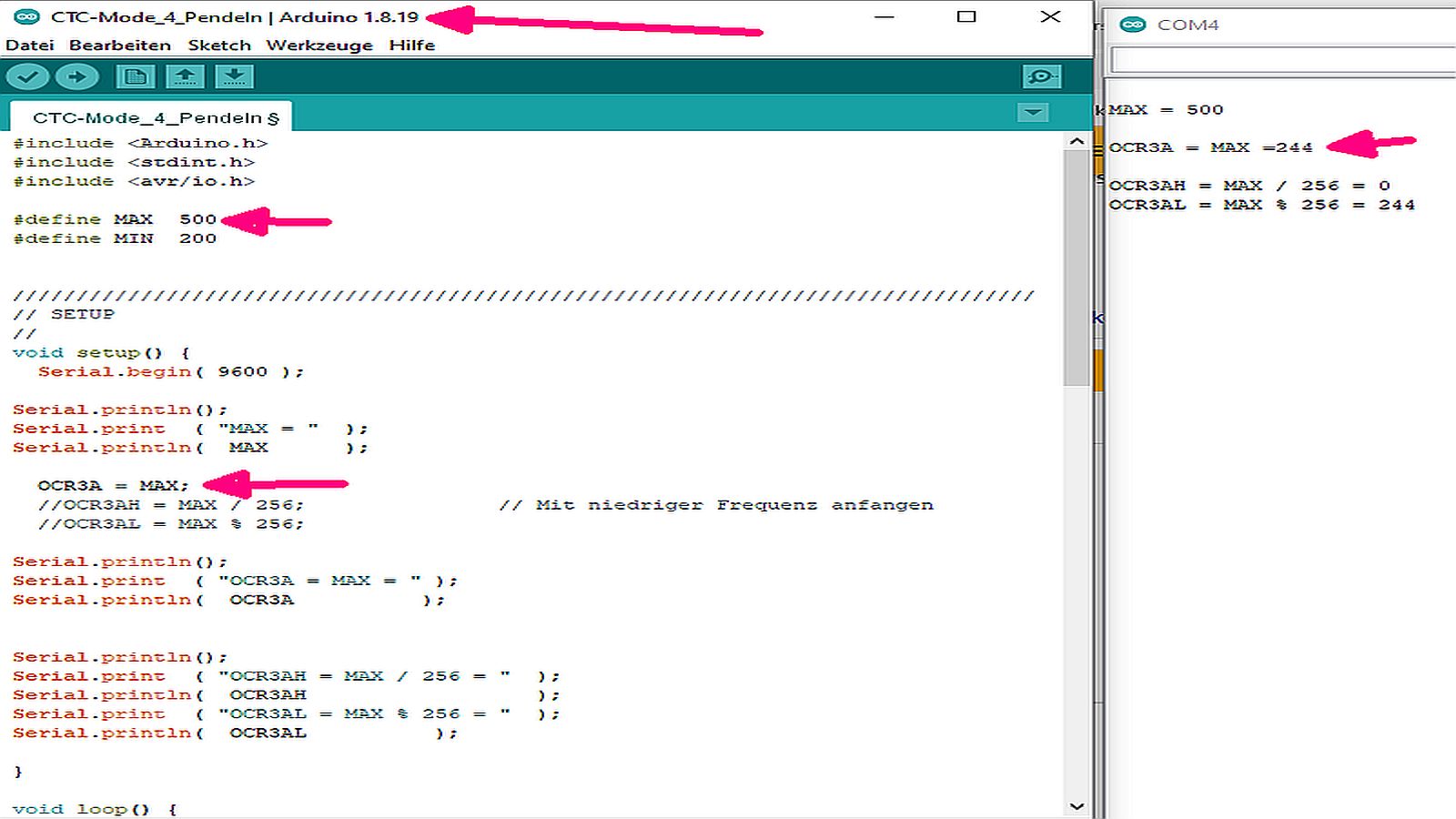Open a sketch using the up-arrow icon
The width and height of the screenshot is (1456, 819).
[185, 77]
